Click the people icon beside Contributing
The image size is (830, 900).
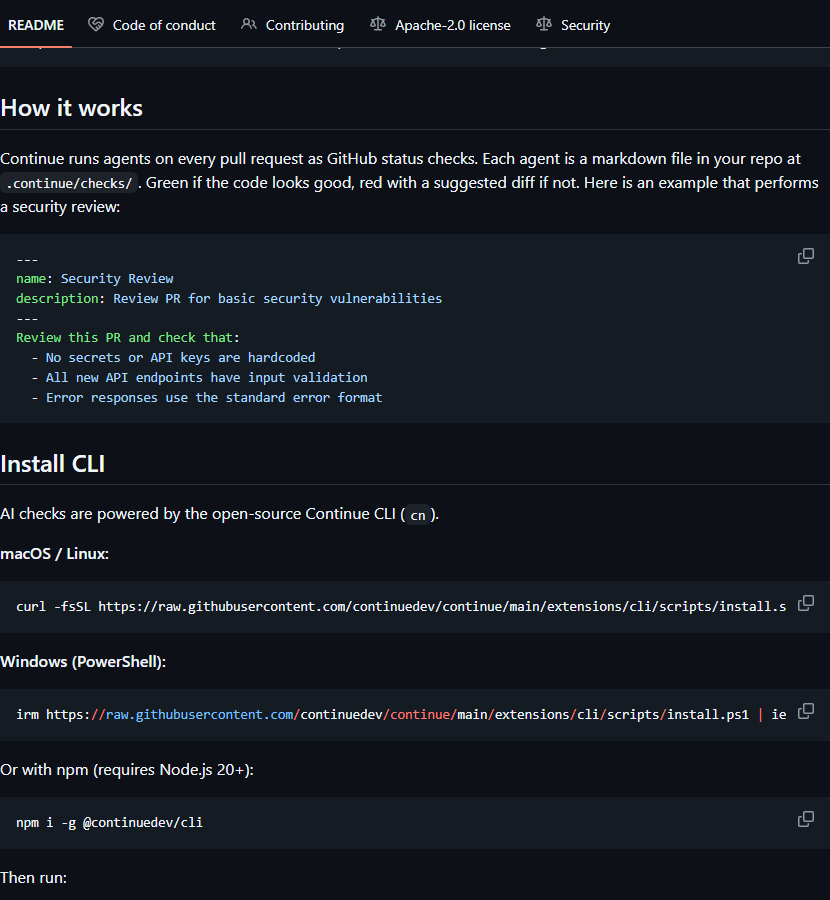249,25
